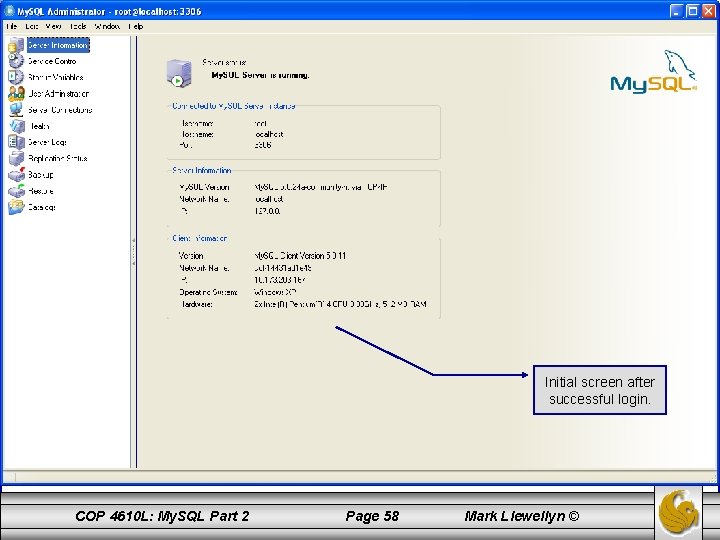Screen dimensions: 720x540
Task: Click the 'Client Information' group heading
Action: click(x=199, y=238)
